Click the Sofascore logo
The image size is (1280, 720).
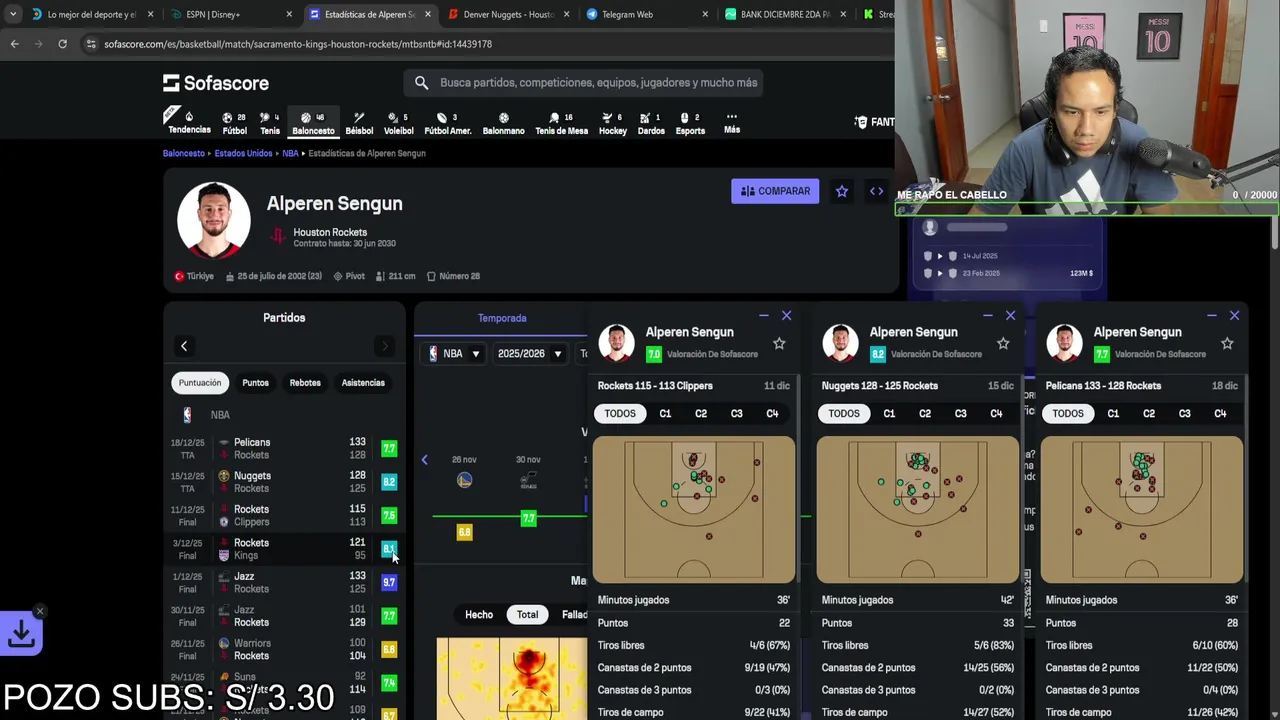pos(216,83)
